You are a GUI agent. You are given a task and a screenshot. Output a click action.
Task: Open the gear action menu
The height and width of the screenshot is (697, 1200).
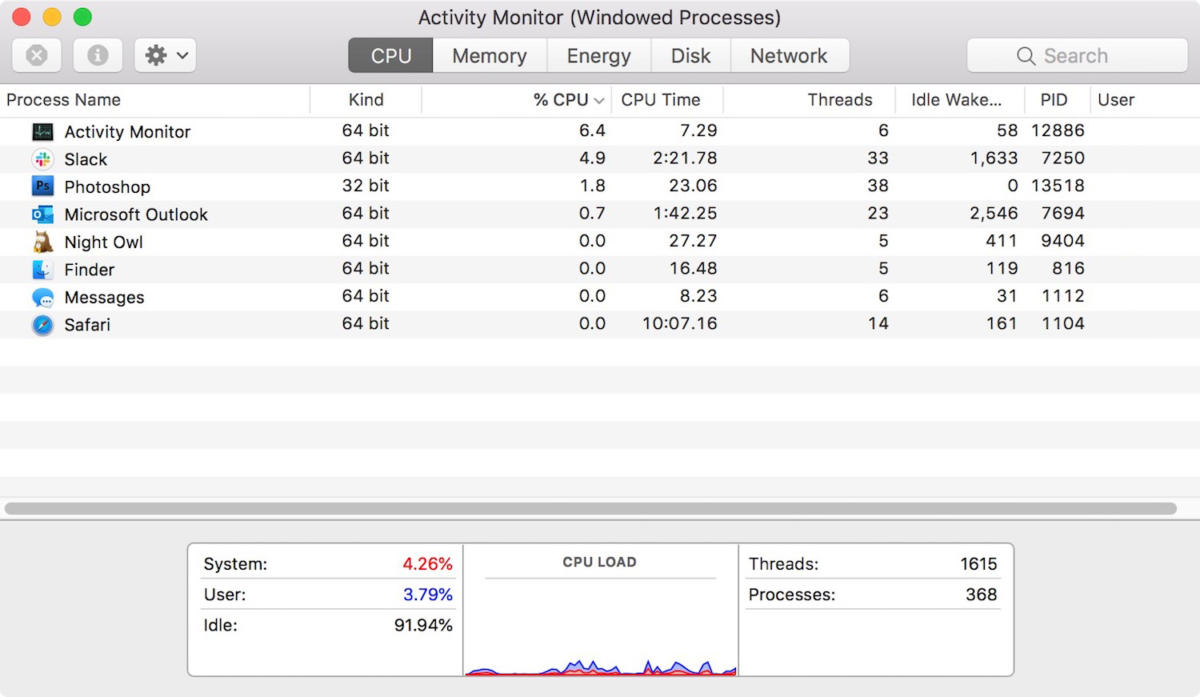[165, 56]
